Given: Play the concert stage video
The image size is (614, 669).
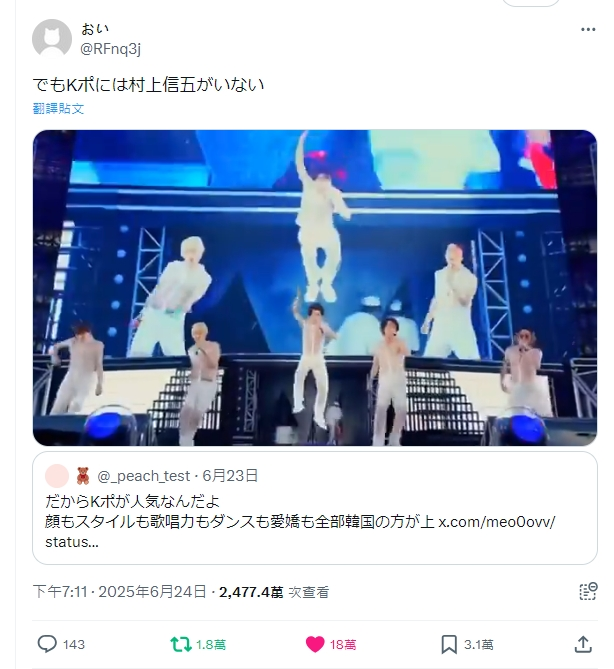Looking at the screenshot, I should point(315,288).
